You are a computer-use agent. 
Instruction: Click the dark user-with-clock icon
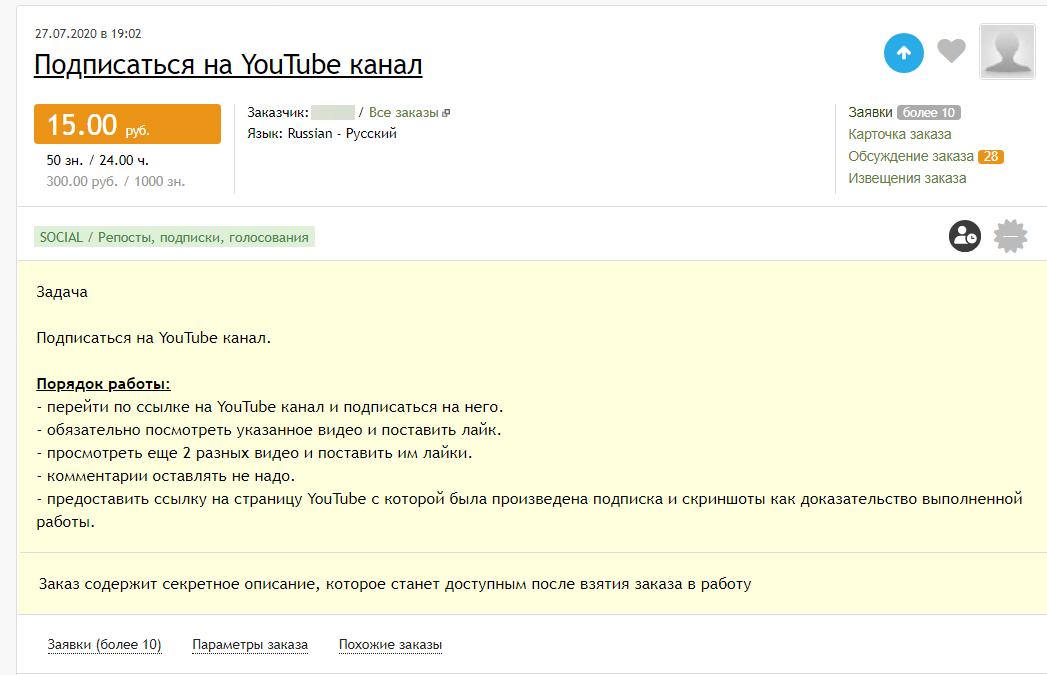coord(965,236)
